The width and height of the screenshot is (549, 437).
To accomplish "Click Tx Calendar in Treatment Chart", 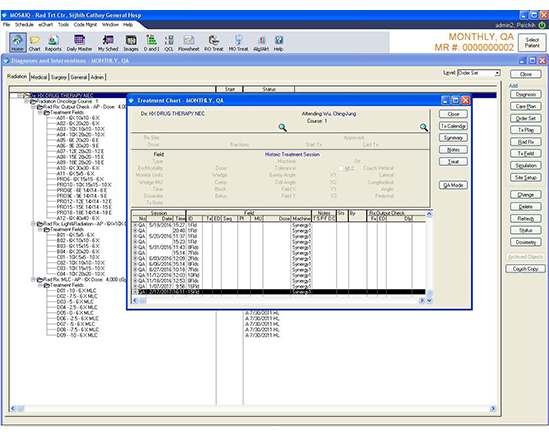I will point(453,126).
